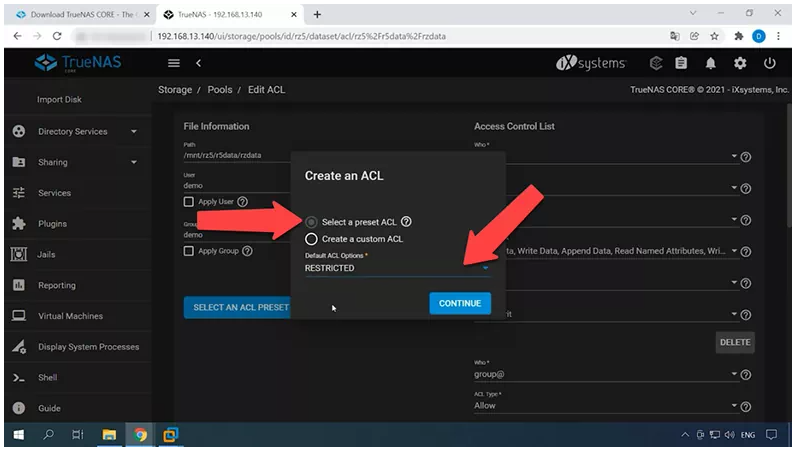The height and width of the screenshot is (451, 796).
Task: Toggle the sidebar hamburger menu
Action: [174, 63]
